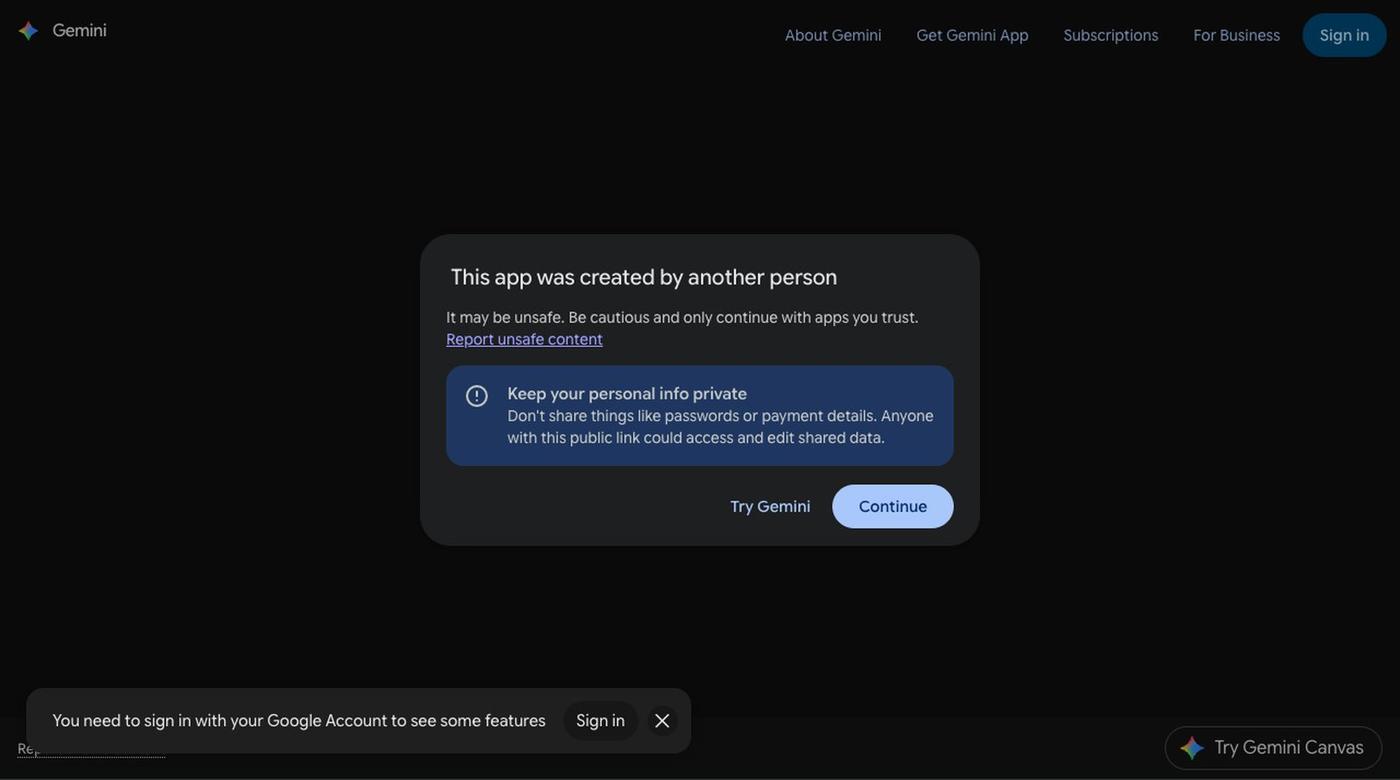Click the blue Sign in button in the header
Image resolution: width=1400 pixels, height=780 pixels.
click(1344, 35)
